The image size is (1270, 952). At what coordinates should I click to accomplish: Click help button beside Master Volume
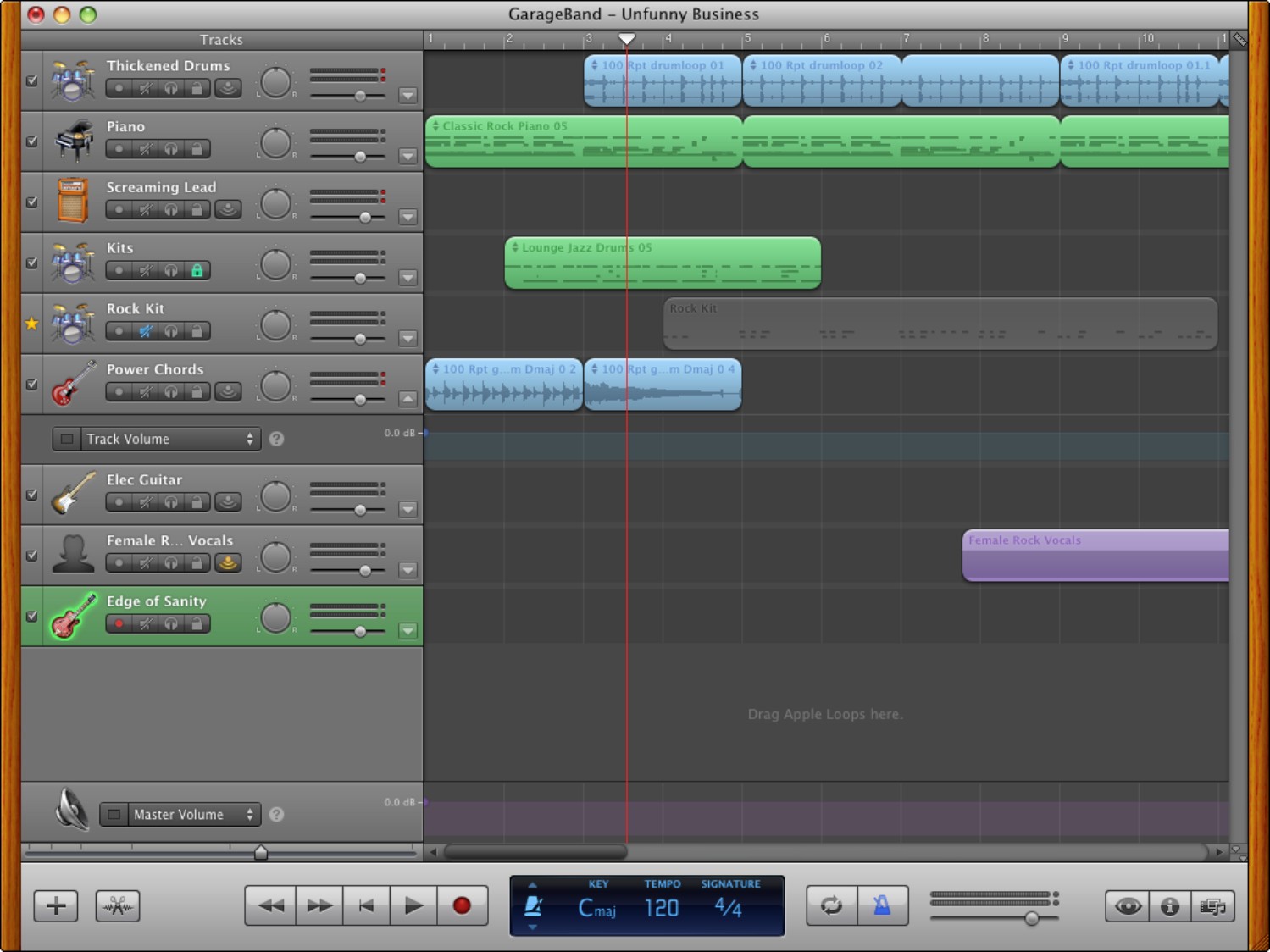(x=276, y=815)
